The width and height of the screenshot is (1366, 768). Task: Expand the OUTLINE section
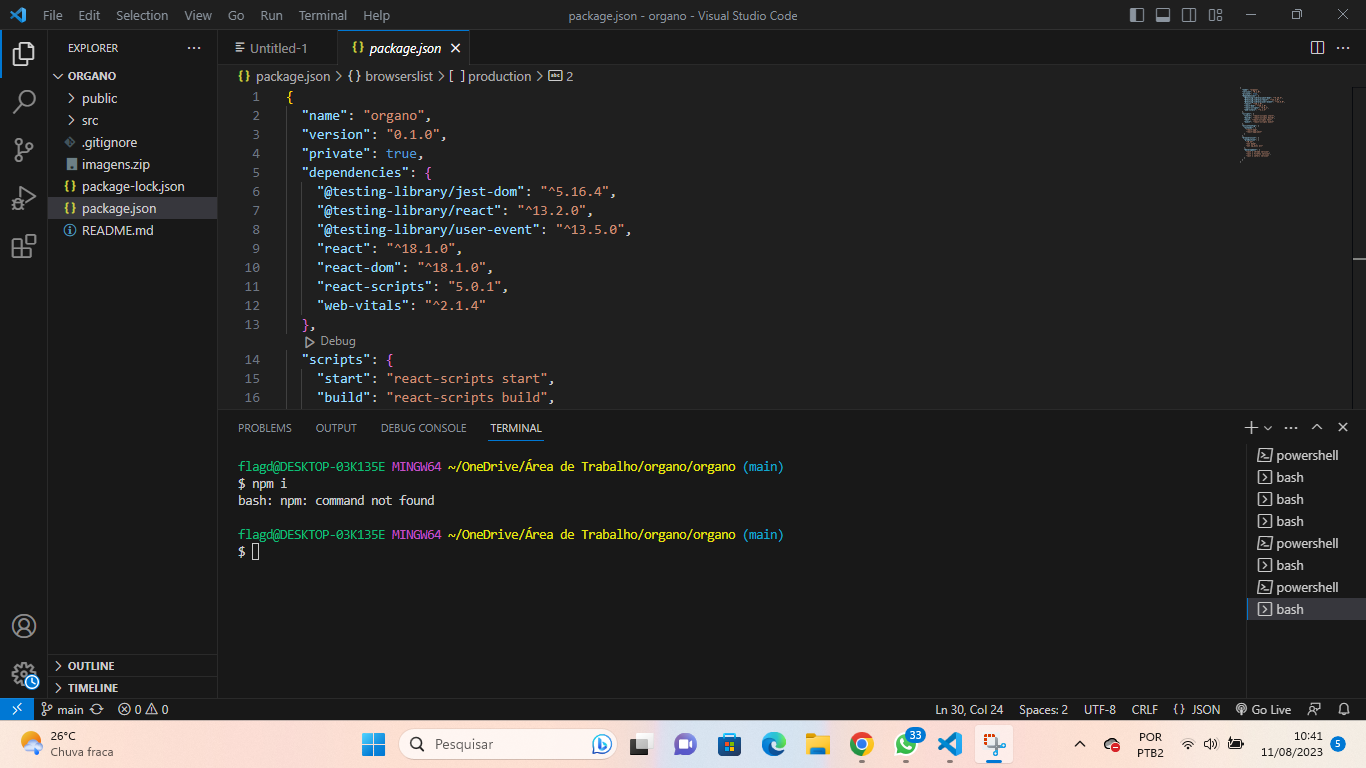coord(132,666)
